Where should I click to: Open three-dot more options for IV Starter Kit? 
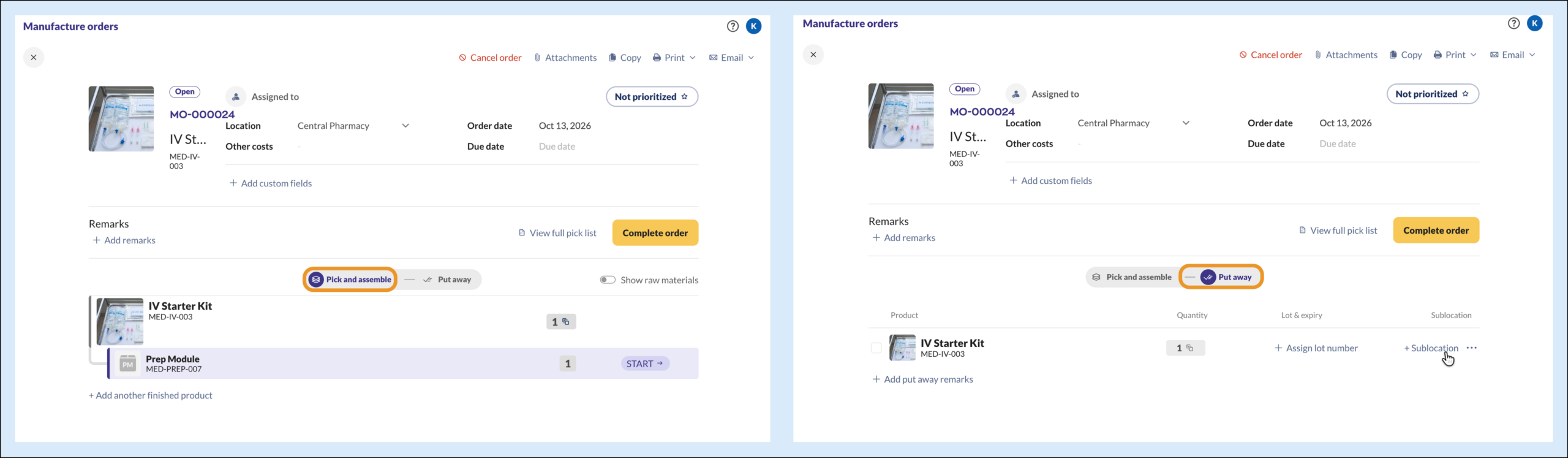[x=1472, y=348]
